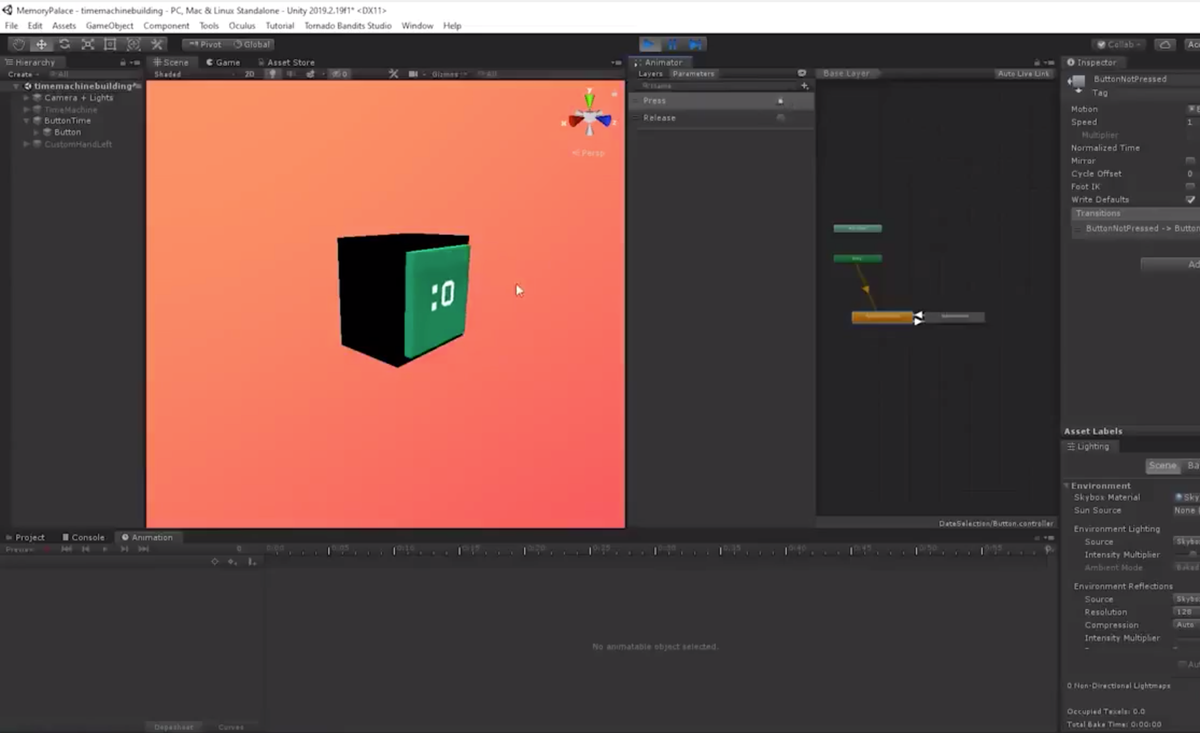Select the Rotate tool

[x=64, y=44]
